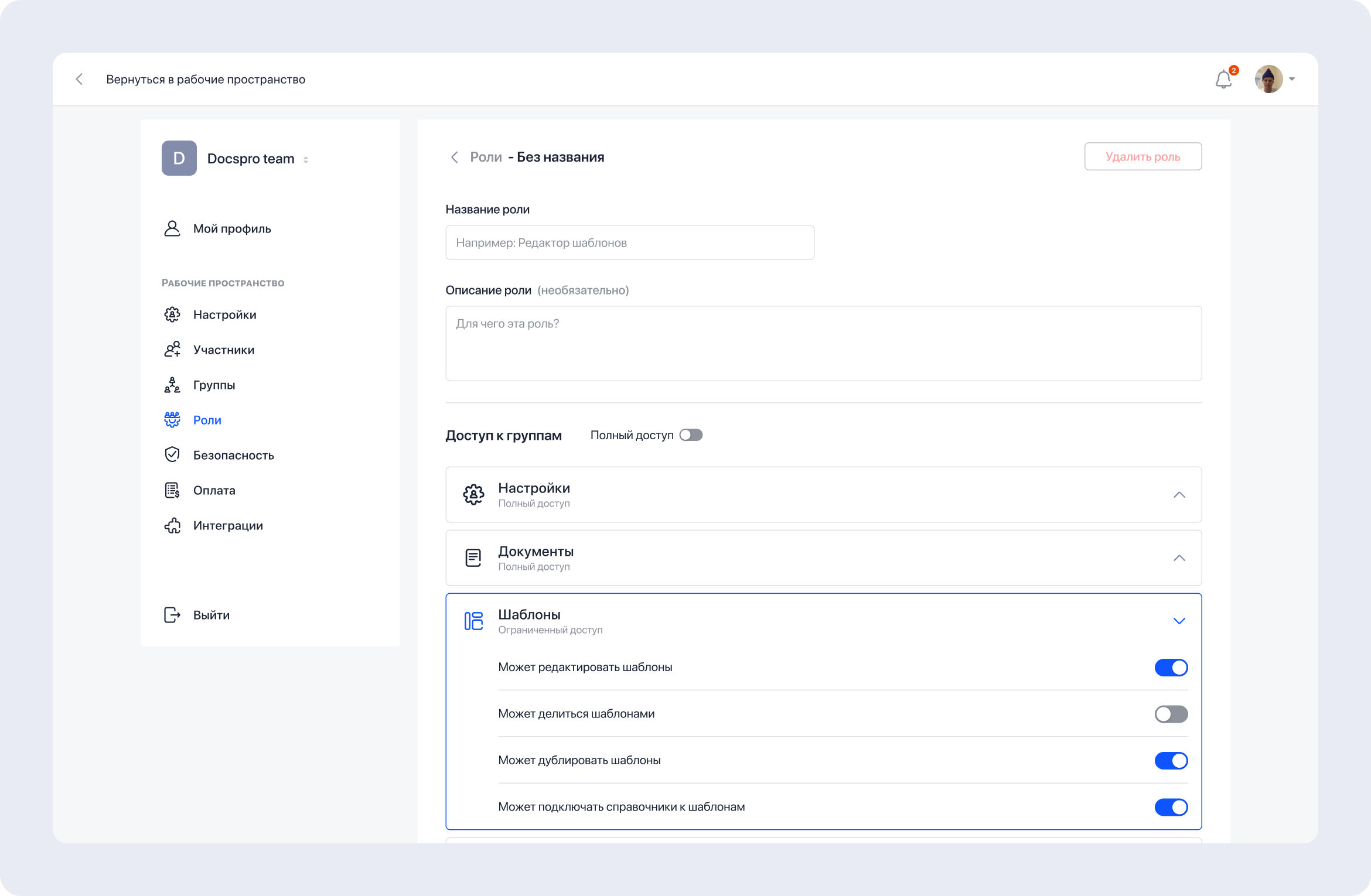Open Мой профиль menu item
The width and height of the screenshot is (1371, 896).
click(x=232, y=228)
